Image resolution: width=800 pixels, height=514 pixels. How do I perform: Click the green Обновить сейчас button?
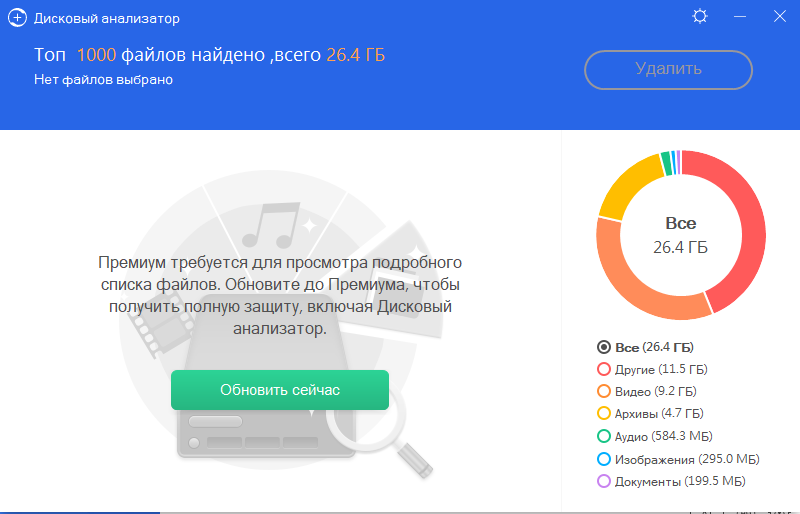coord(280,390)
